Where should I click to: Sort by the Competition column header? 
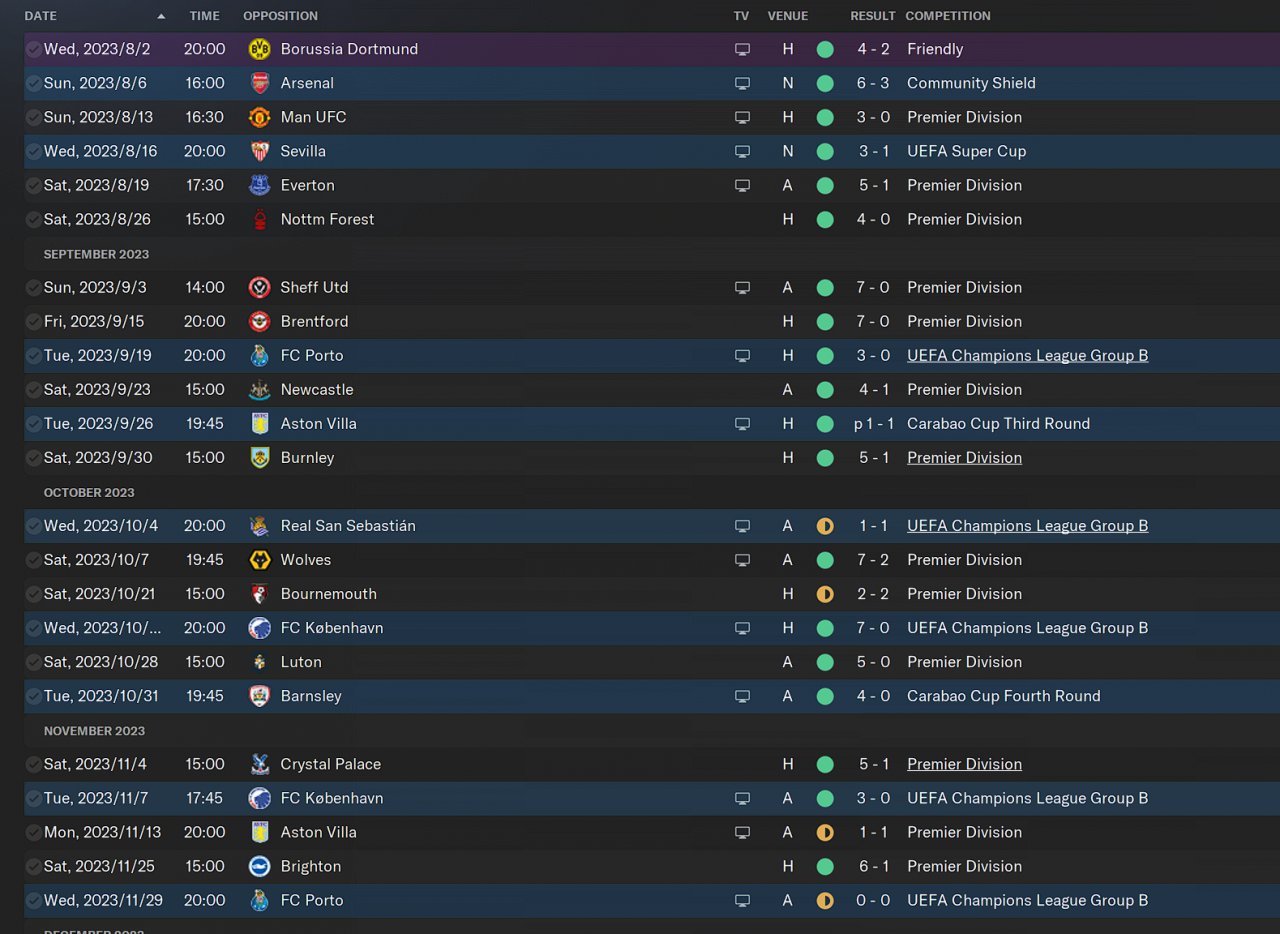947,16
